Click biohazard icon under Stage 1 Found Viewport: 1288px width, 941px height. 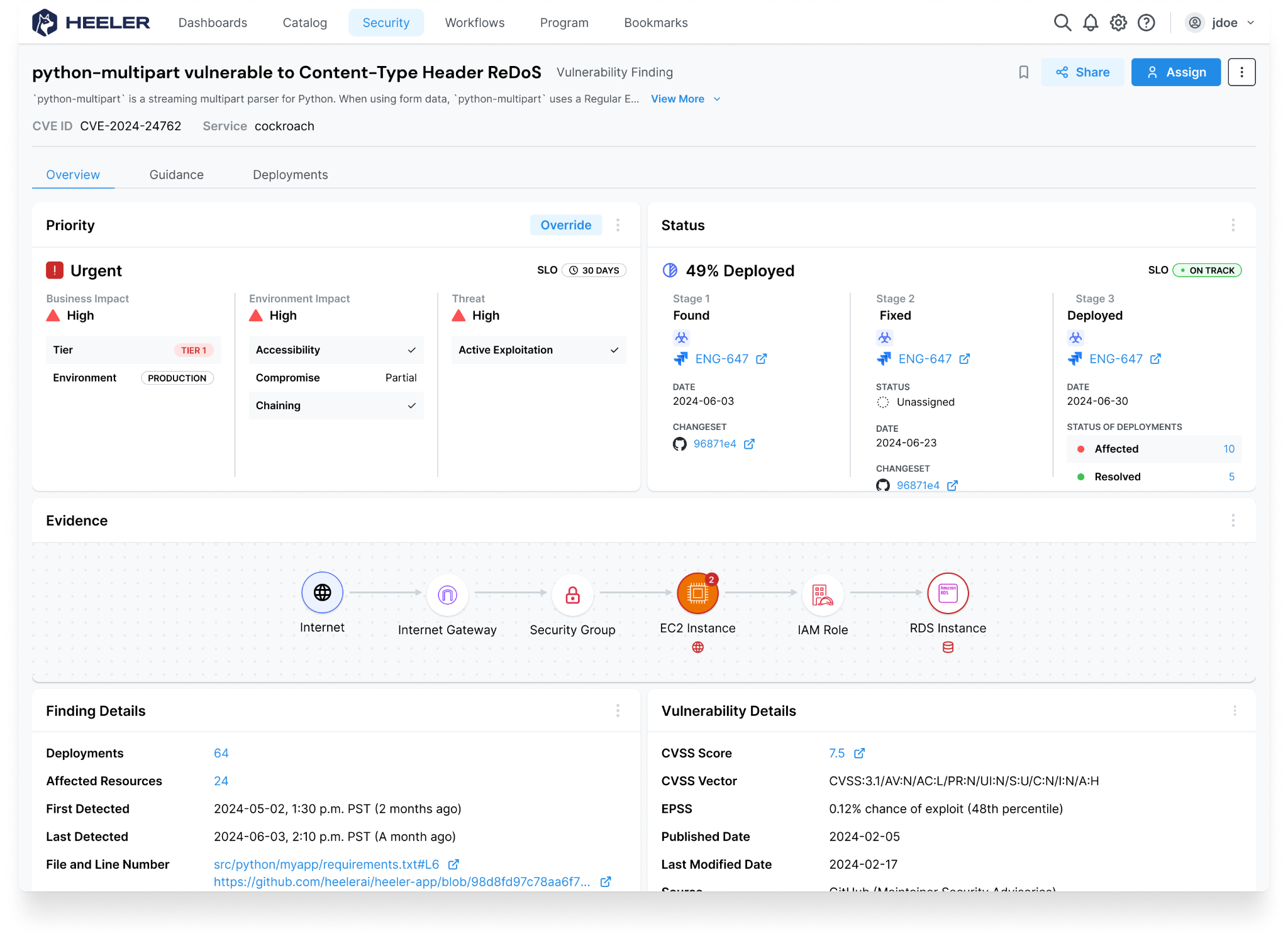(681, 338)
